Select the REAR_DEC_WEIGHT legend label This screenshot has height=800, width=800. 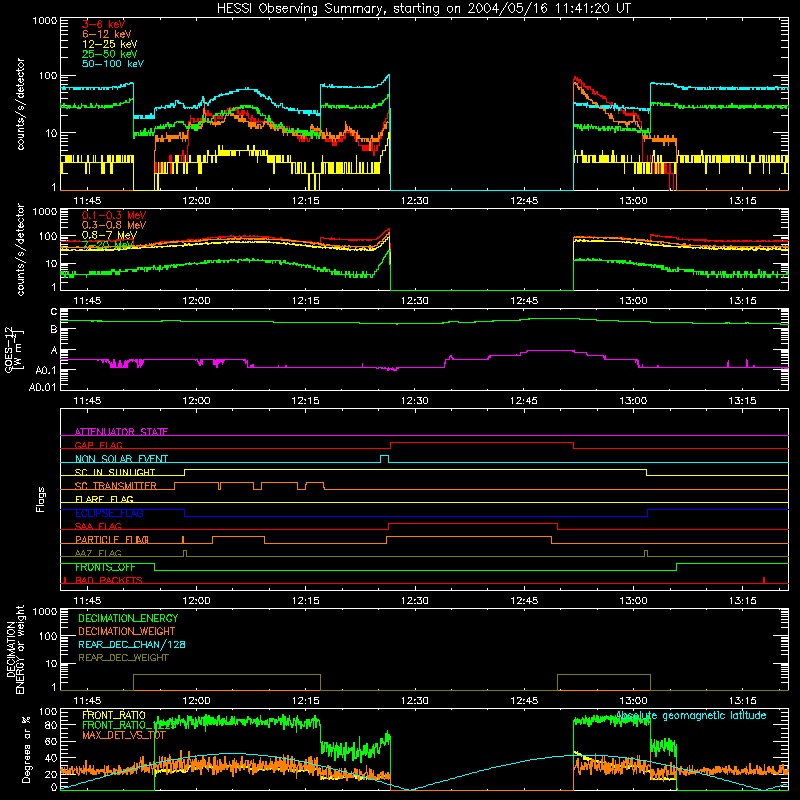pyautogui.click(x=123, y=658)
